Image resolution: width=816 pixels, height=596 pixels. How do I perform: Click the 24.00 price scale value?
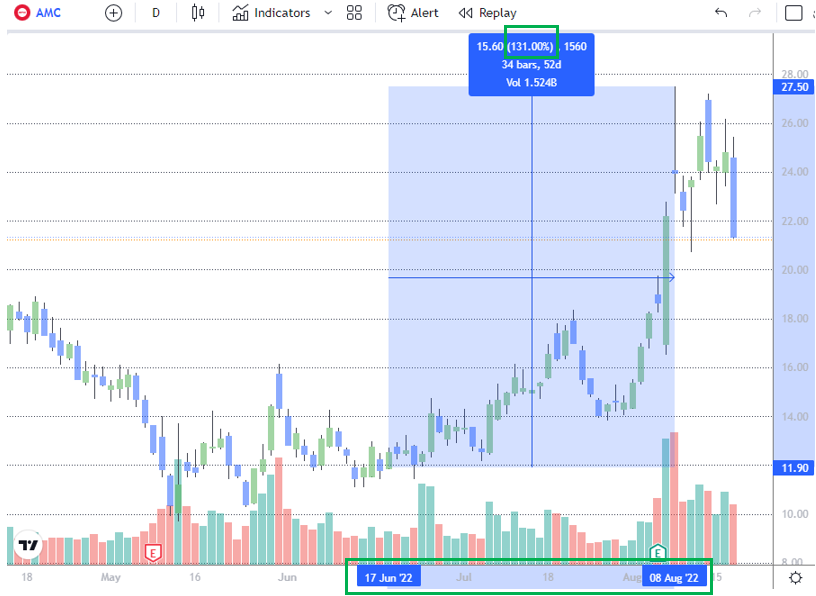tap(795, 172)
